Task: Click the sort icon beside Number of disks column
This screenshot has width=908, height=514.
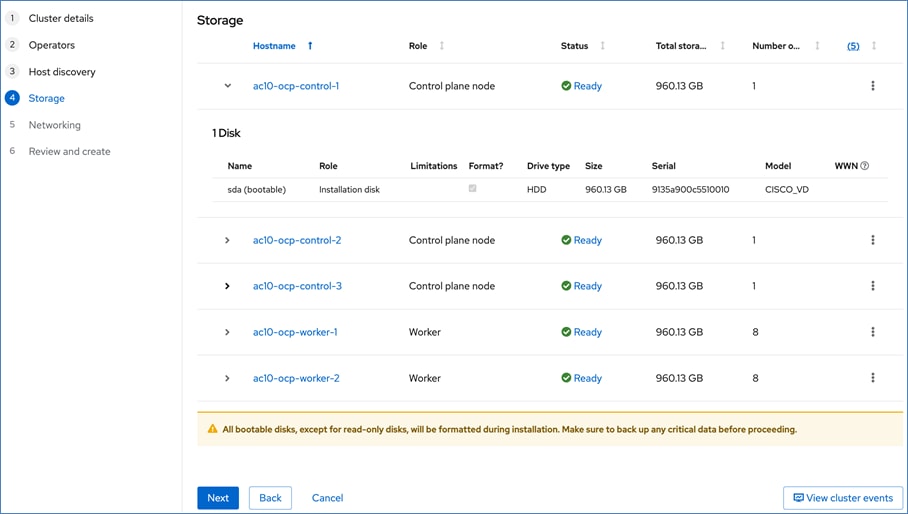Action: pyautogui.click(x=817, y=46)
